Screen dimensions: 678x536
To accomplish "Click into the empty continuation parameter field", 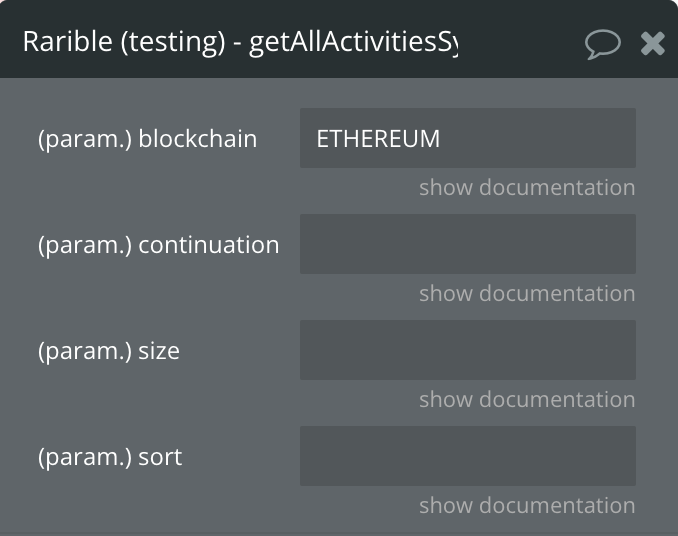I will [468, 244].
